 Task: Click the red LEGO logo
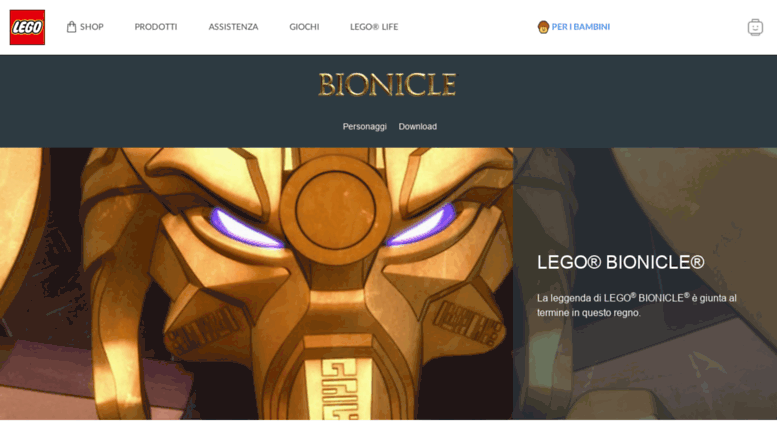[x=27, y=27]
